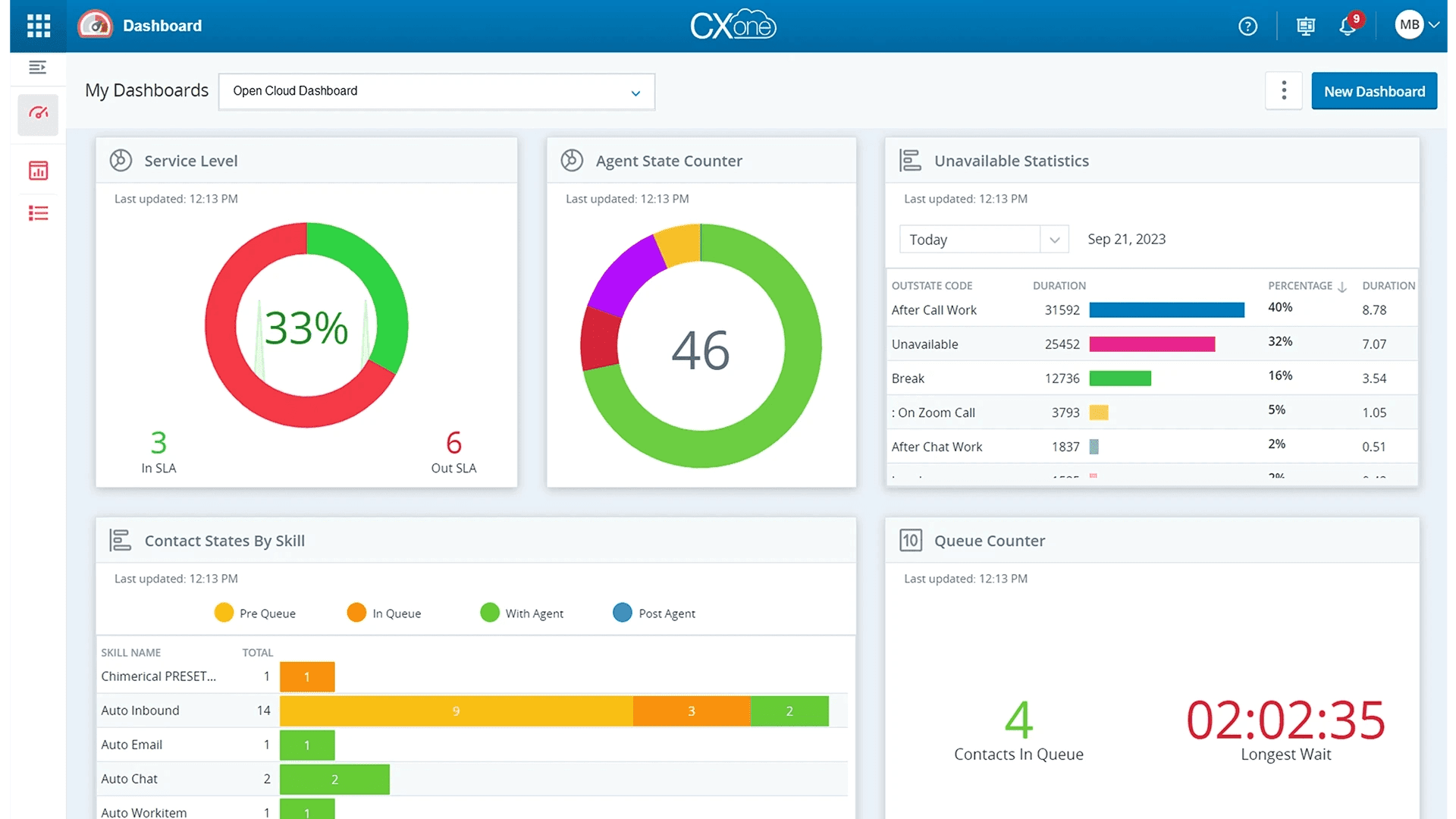Viewport: 1456px width, 819px height.
Task: Open the My Dashboards dropdown selector
Action: tap(435, 90)
